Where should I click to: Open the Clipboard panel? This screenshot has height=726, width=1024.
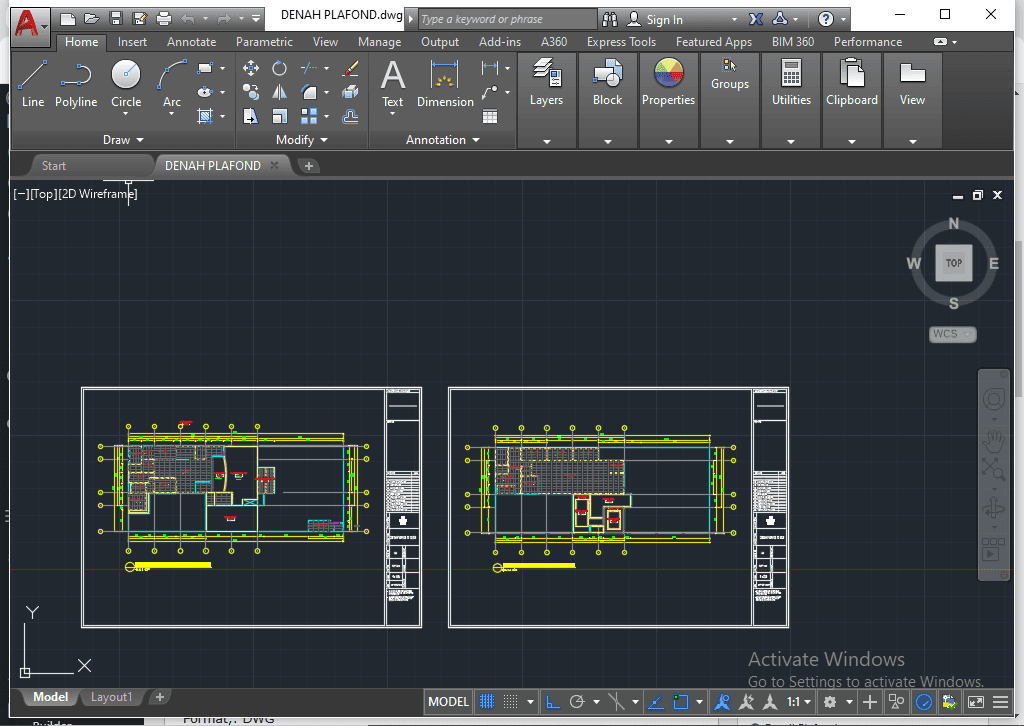tap(852, 81)
